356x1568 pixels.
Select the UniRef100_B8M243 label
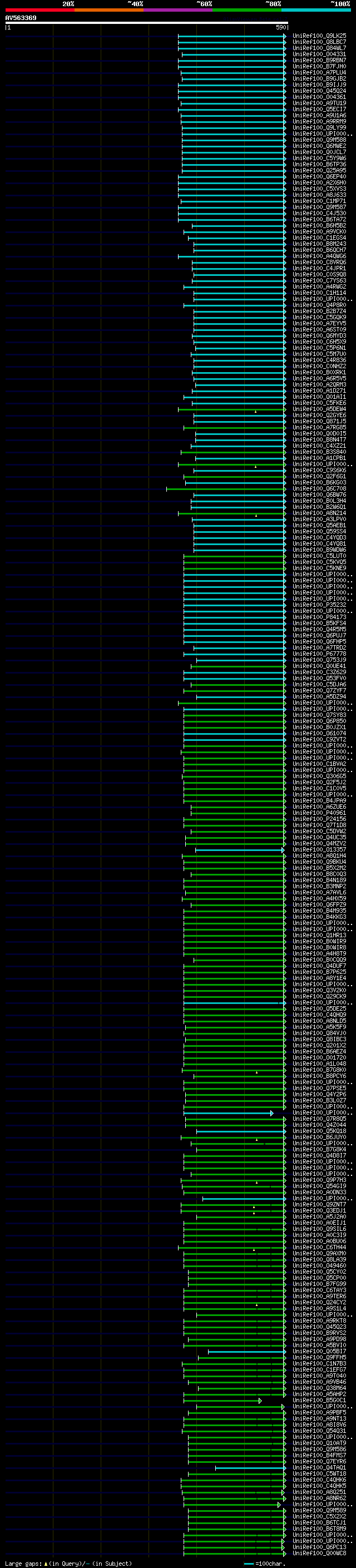click(319, 244)
